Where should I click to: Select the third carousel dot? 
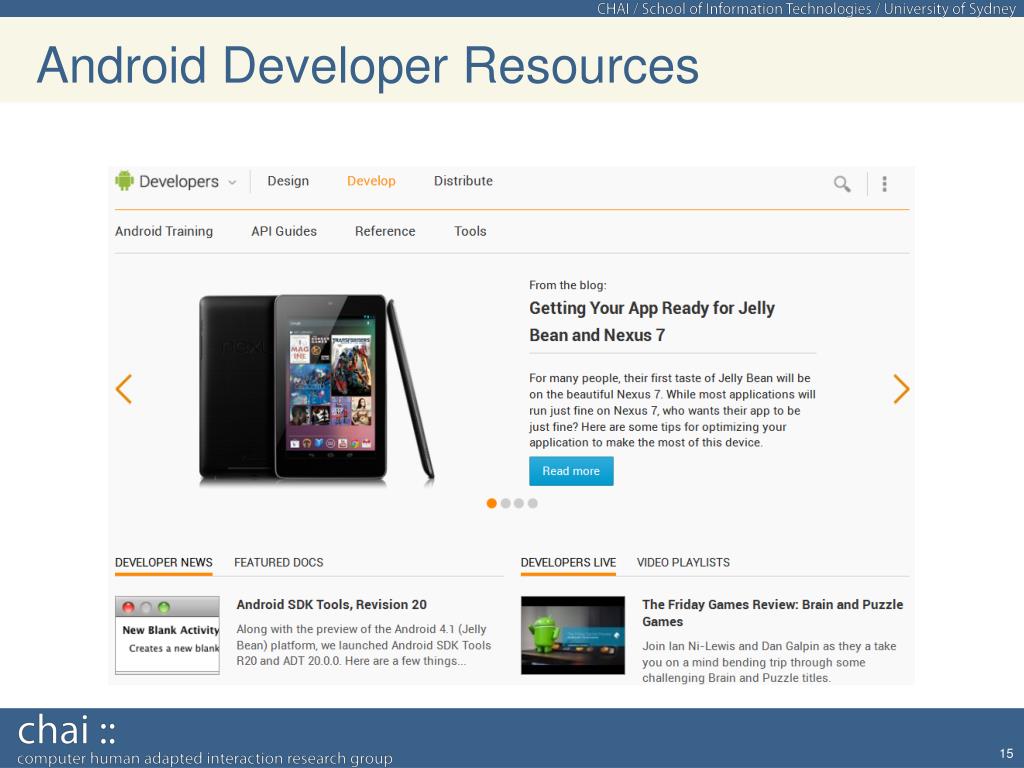[x=519, y=503]
